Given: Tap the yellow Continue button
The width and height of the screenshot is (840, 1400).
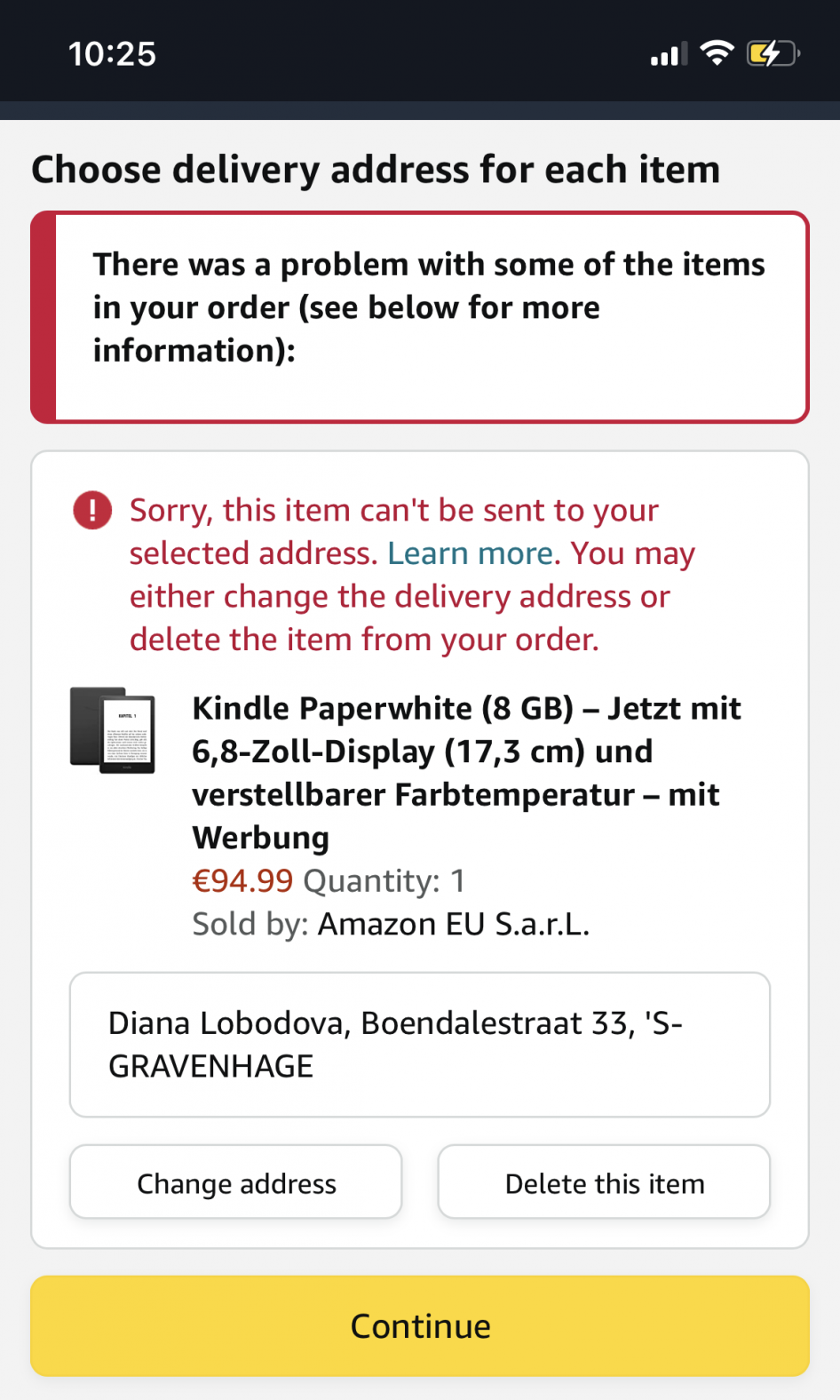Looking at the screenshot, I should 420,1325.
